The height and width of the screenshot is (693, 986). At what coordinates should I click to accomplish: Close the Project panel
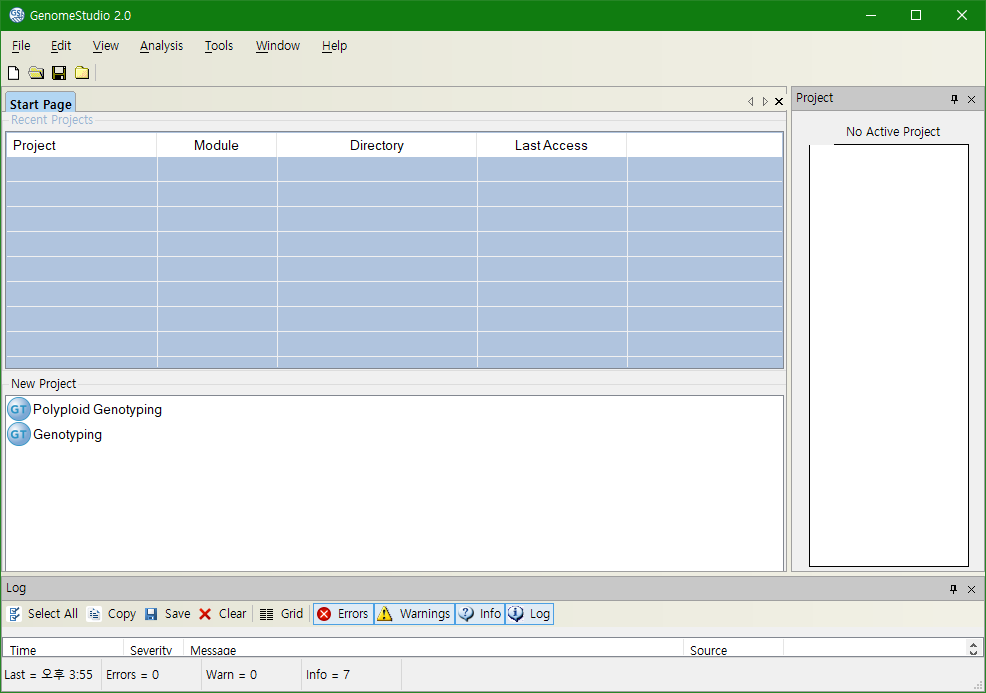[972, 99]
